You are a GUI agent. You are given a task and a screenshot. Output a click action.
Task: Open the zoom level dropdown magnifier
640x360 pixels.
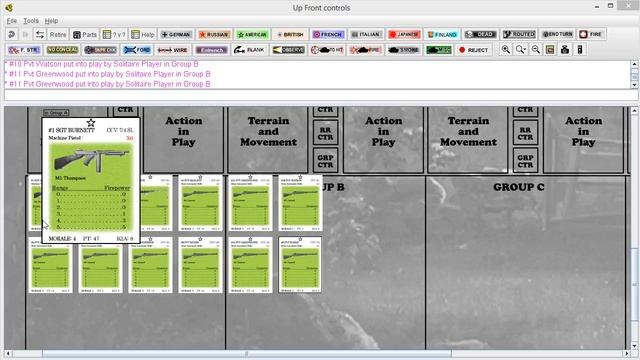click(x=520, y=50)
